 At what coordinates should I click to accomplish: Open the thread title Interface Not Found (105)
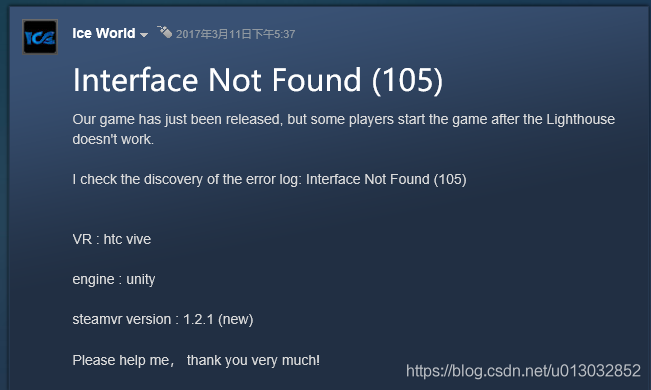point(258,80)
